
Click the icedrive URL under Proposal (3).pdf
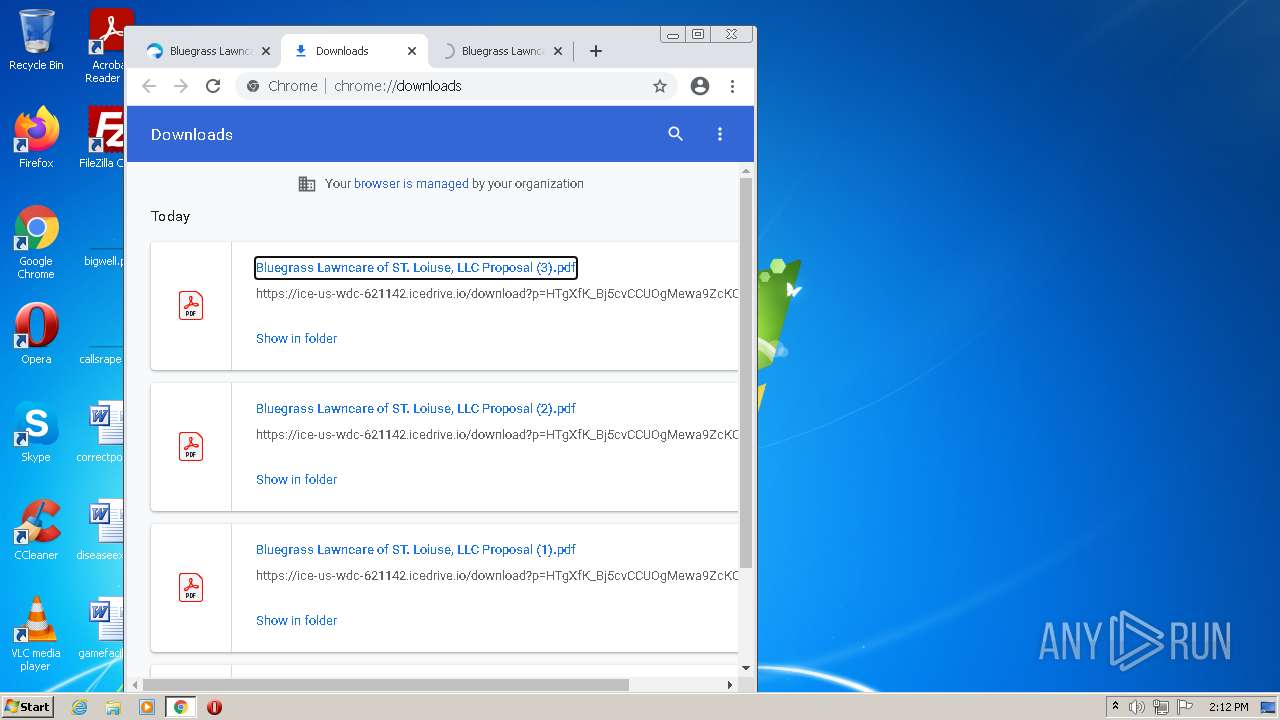coord(497,294)
